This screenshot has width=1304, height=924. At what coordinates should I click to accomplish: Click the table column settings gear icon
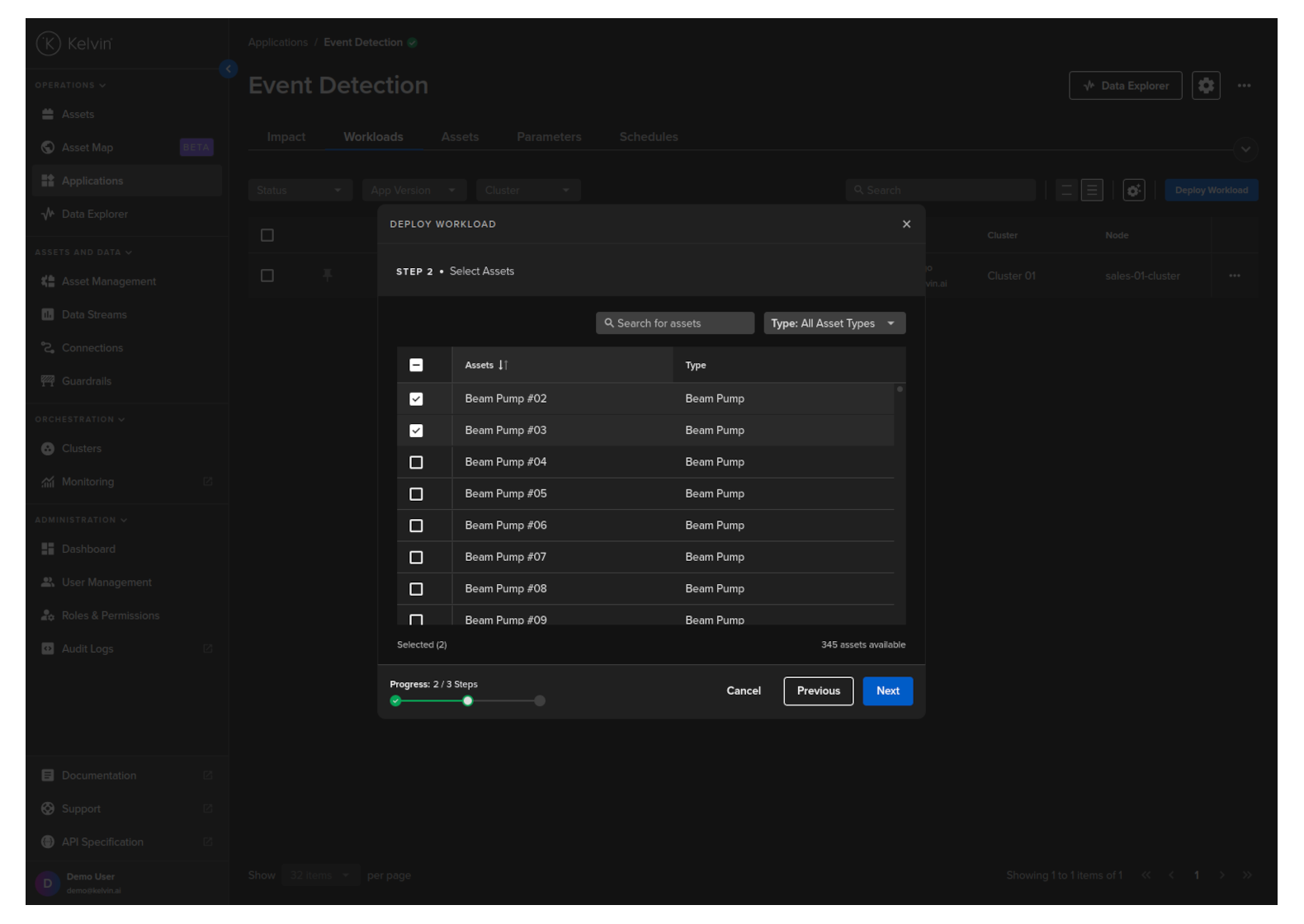point(1133,191)
